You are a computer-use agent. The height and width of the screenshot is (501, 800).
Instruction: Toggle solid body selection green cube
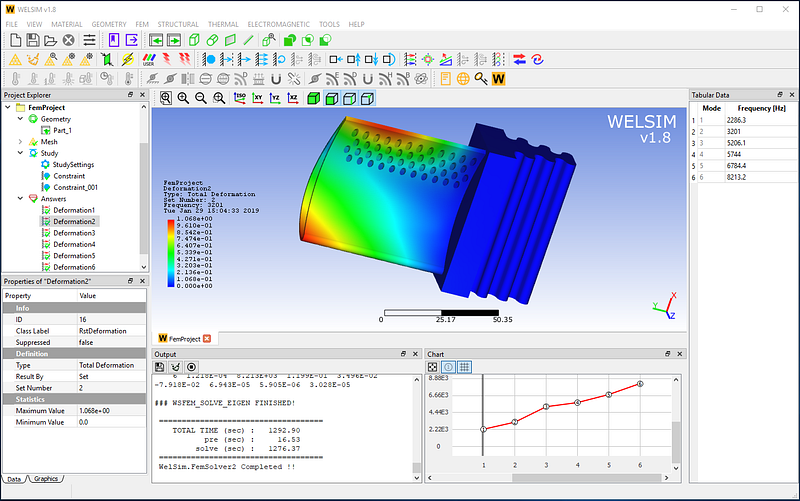[314, 98]
